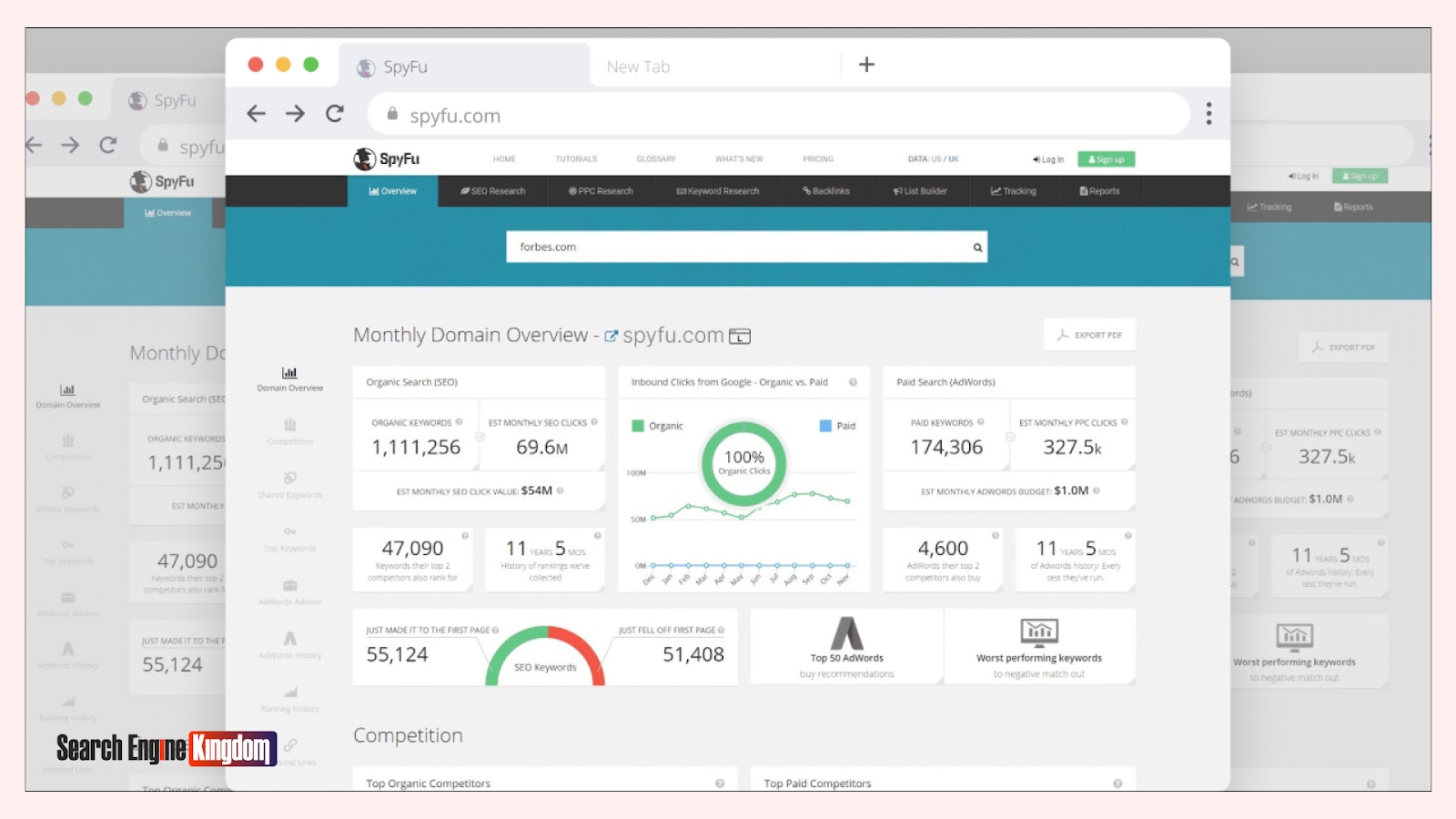
Task: Click the SpyFu logo in the site header
Action: (x=387, y=158)
